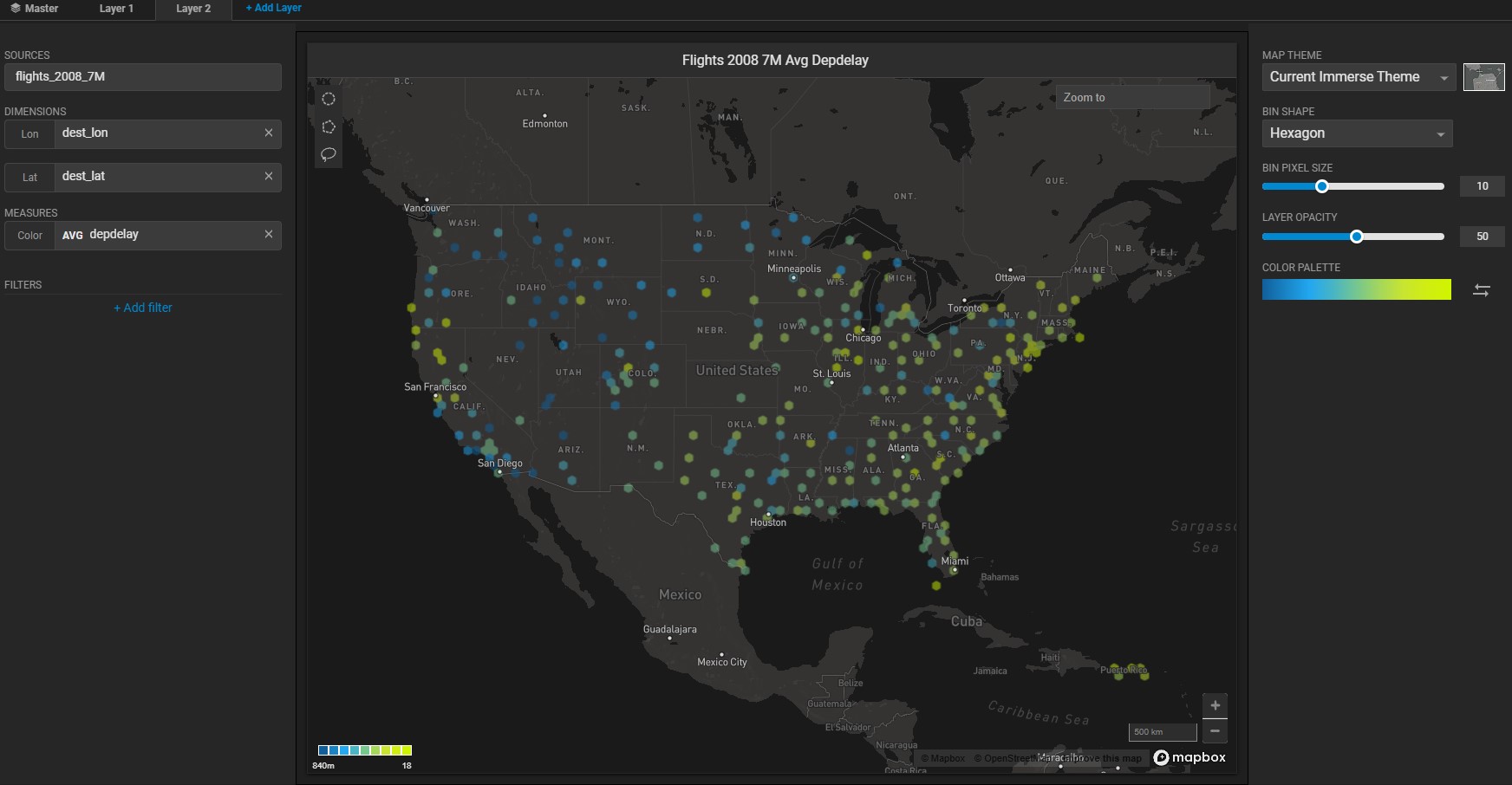The width and height of the screenshot is (1512, 785).
Task: Select the lasso selection tool on map
Action: pyautogui.click(x=329, y=154)
